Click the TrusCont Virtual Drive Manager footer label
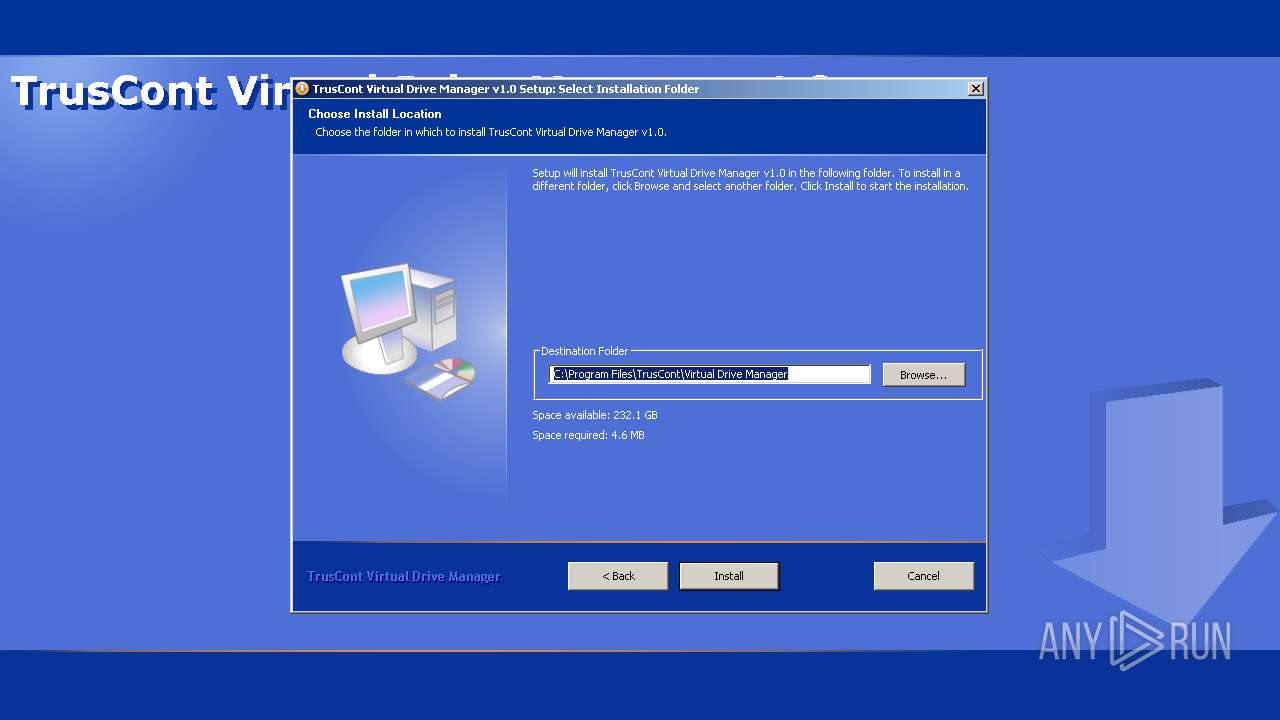This screenshot has height=720, width=1280. click(403, 577)
